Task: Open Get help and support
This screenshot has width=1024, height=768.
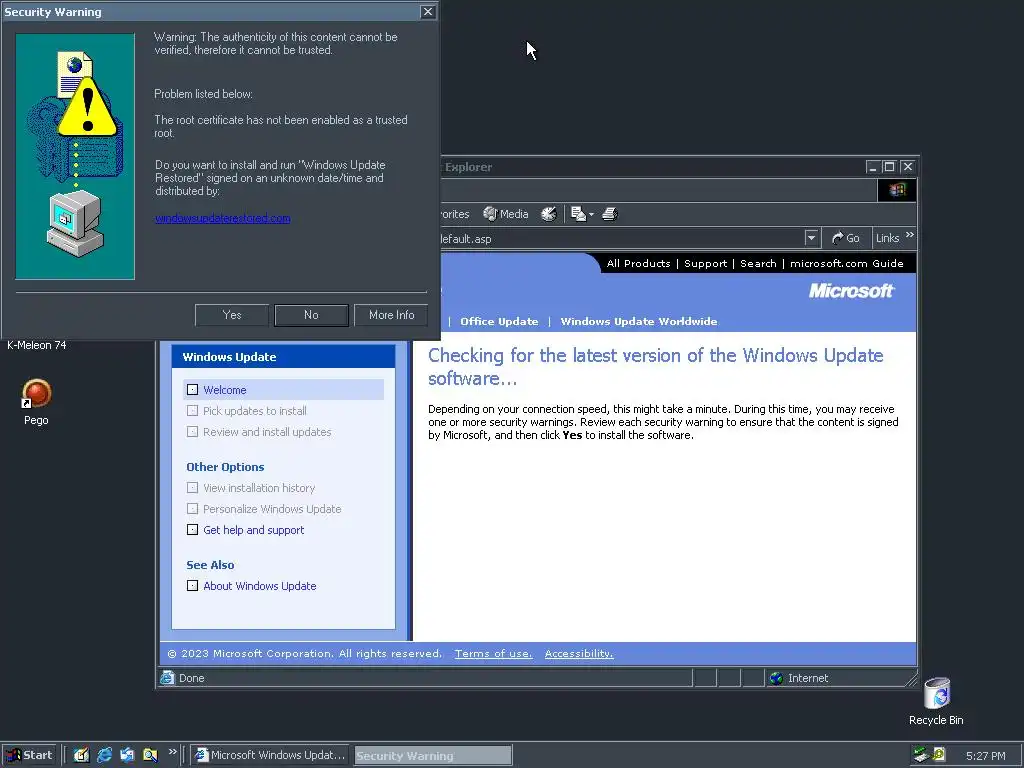Action: (253, 530)
